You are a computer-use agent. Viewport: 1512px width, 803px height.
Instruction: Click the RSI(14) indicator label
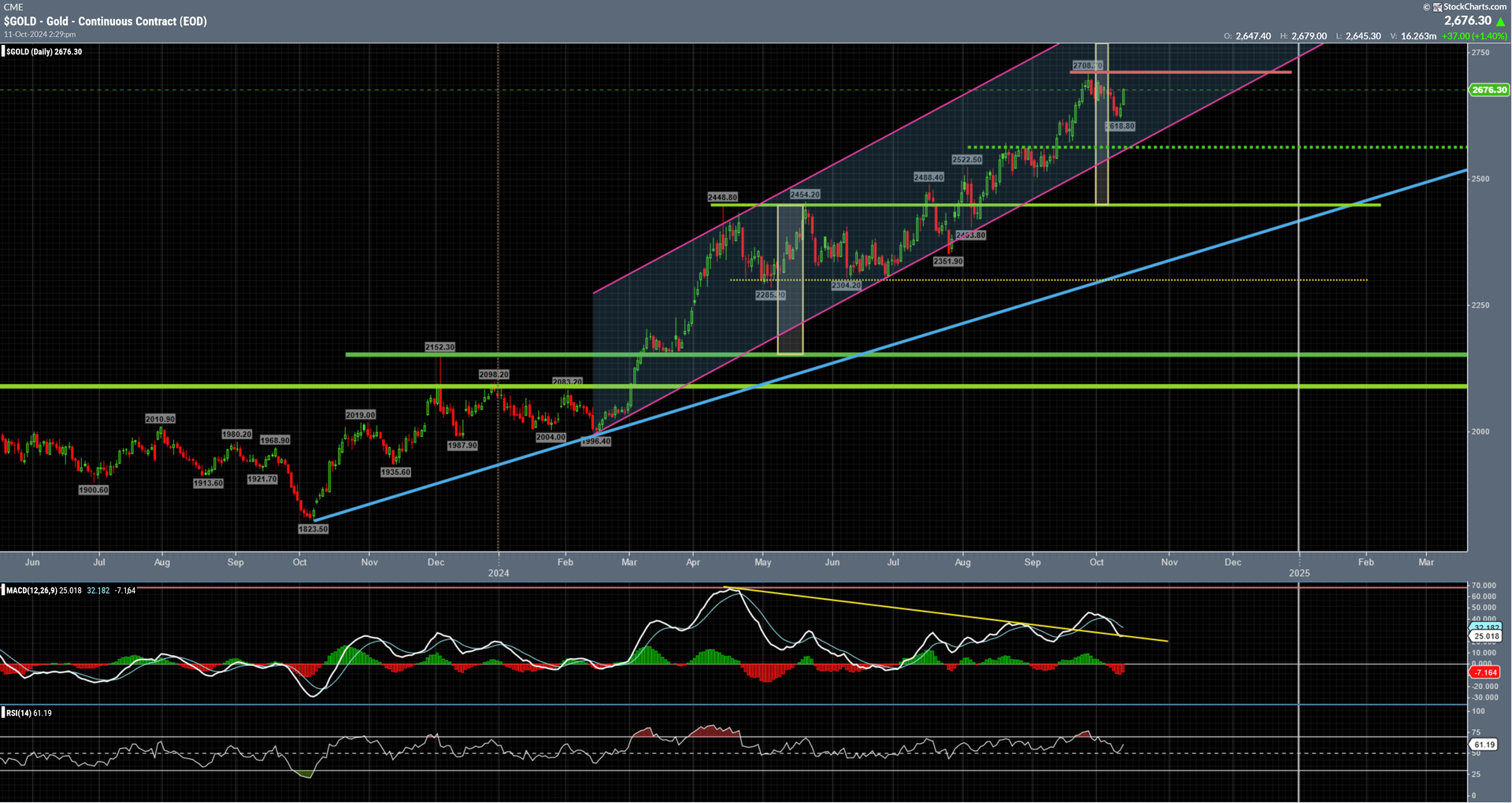(19, 713)
